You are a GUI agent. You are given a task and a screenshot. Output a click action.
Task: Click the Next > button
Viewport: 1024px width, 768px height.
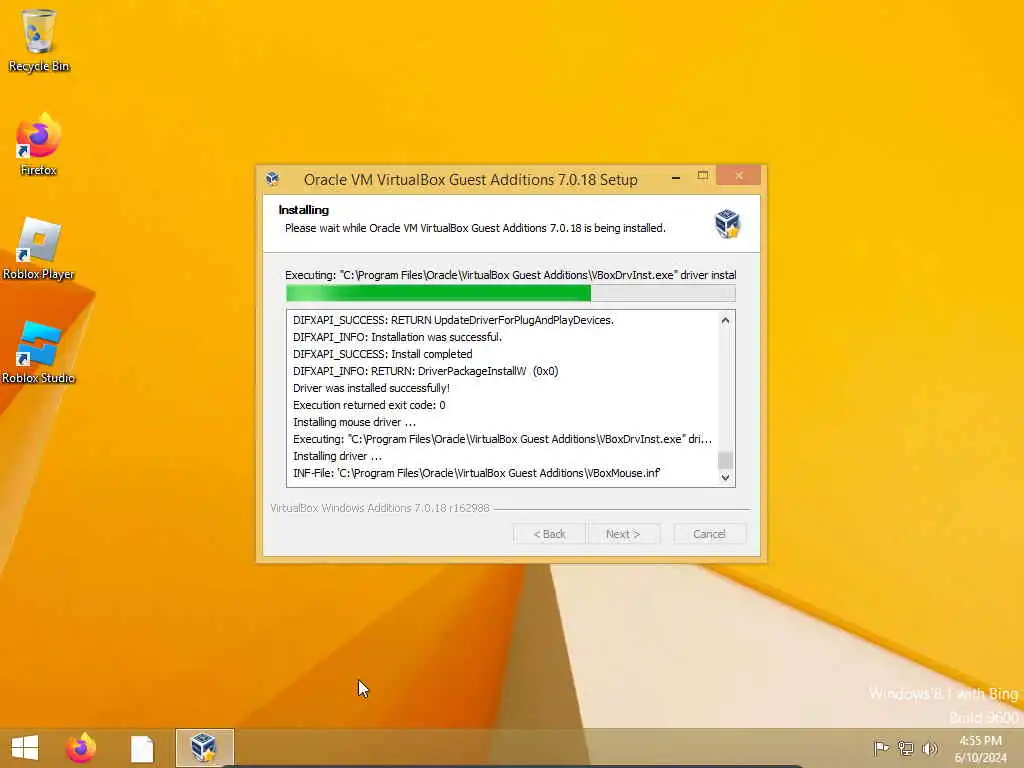coord(623,534)
